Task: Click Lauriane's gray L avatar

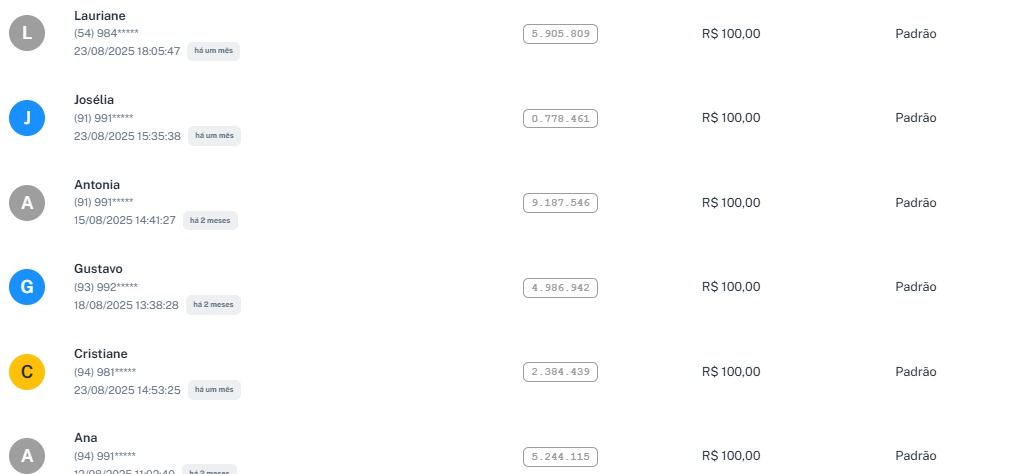Action: (x=27, y=34)
